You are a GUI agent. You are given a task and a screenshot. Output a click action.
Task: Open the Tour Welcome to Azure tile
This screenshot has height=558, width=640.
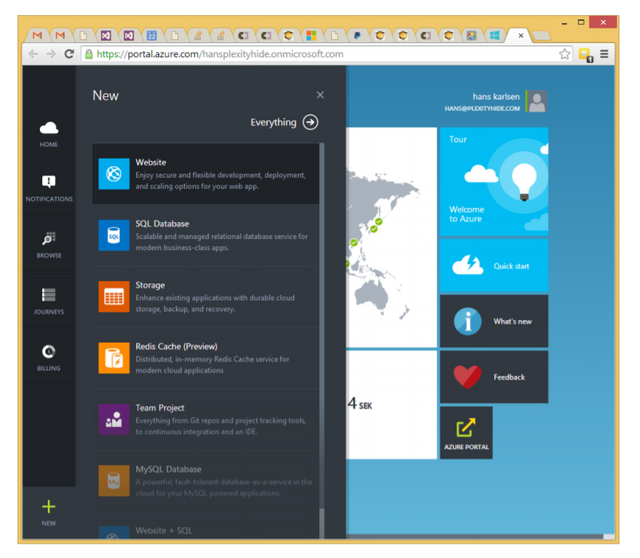tap(494, 182)
